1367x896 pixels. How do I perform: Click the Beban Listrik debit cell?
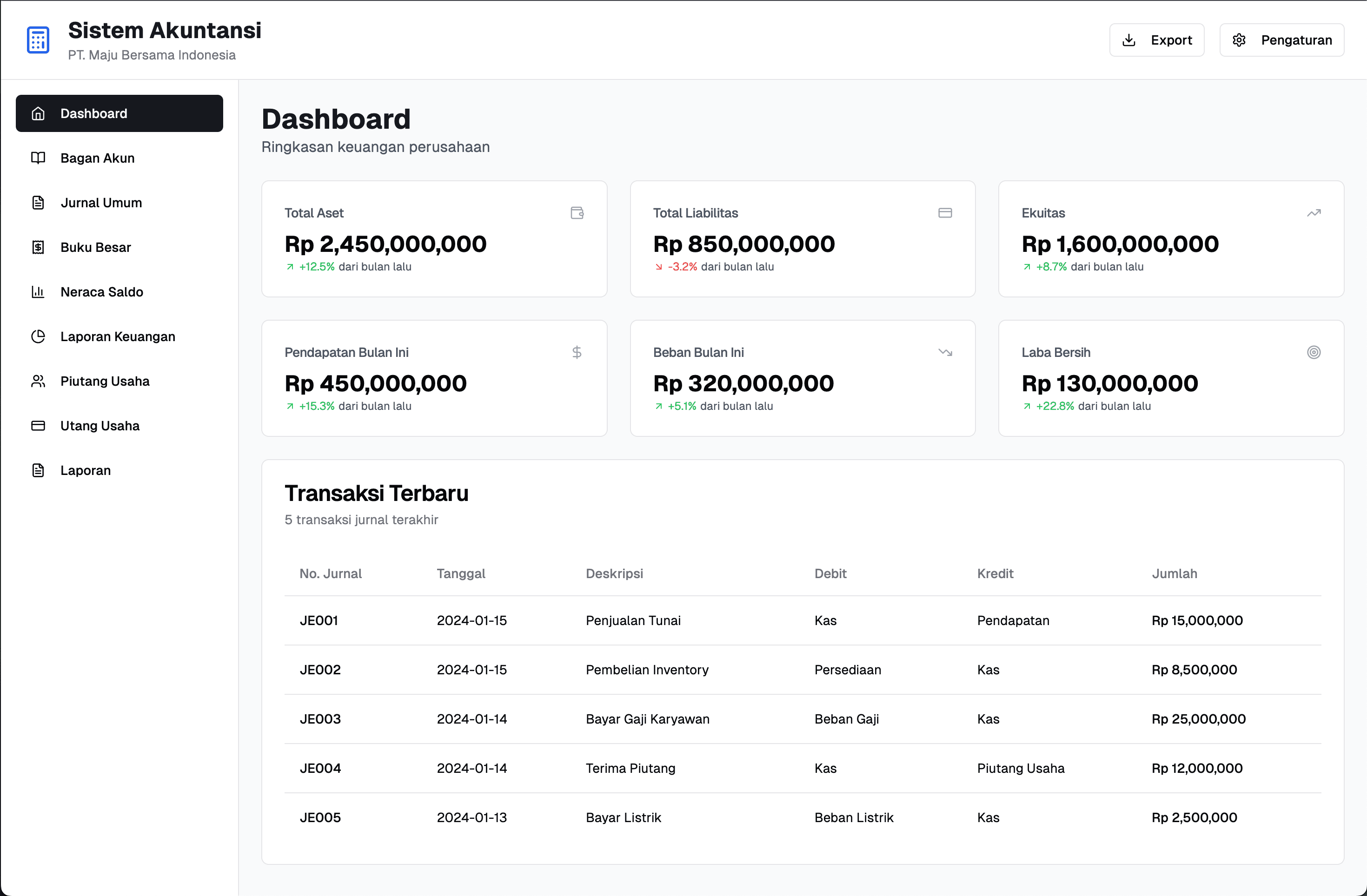(x=854, y=818)
